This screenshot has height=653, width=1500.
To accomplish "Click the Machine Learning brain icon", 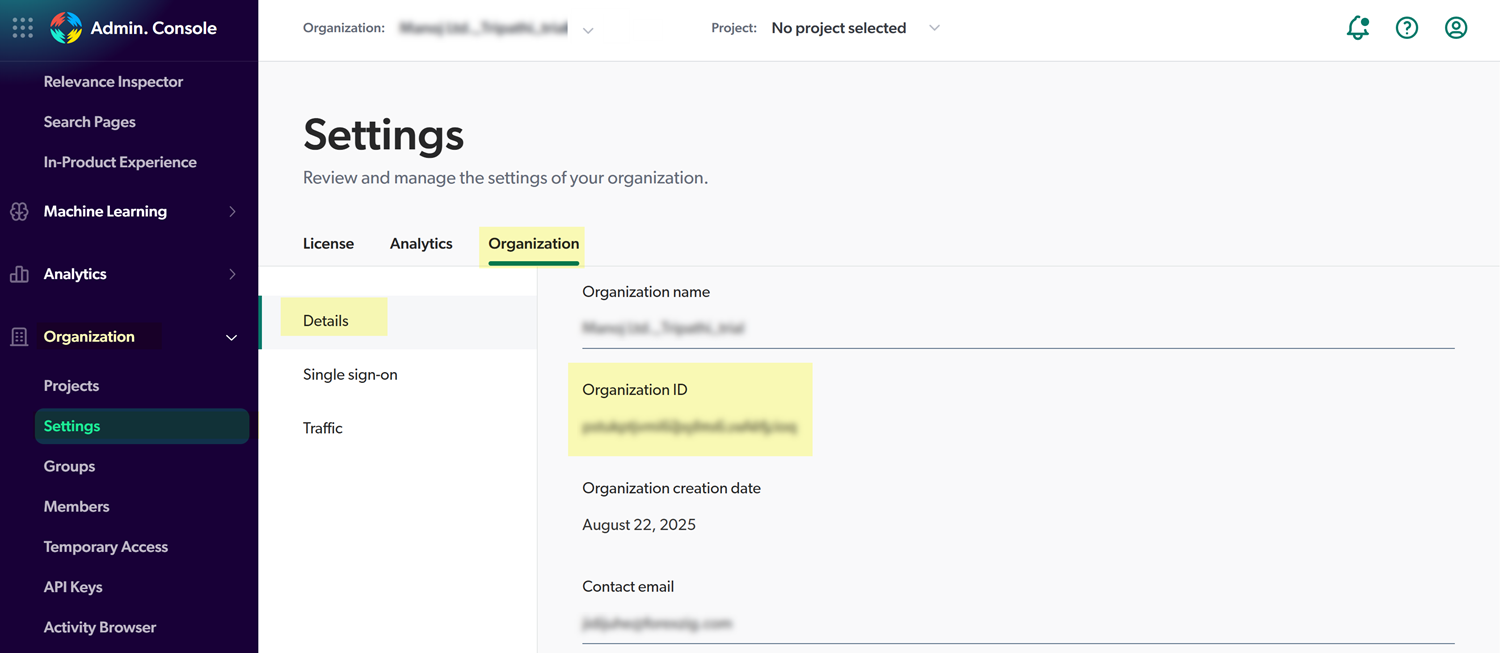I will 19,212.
